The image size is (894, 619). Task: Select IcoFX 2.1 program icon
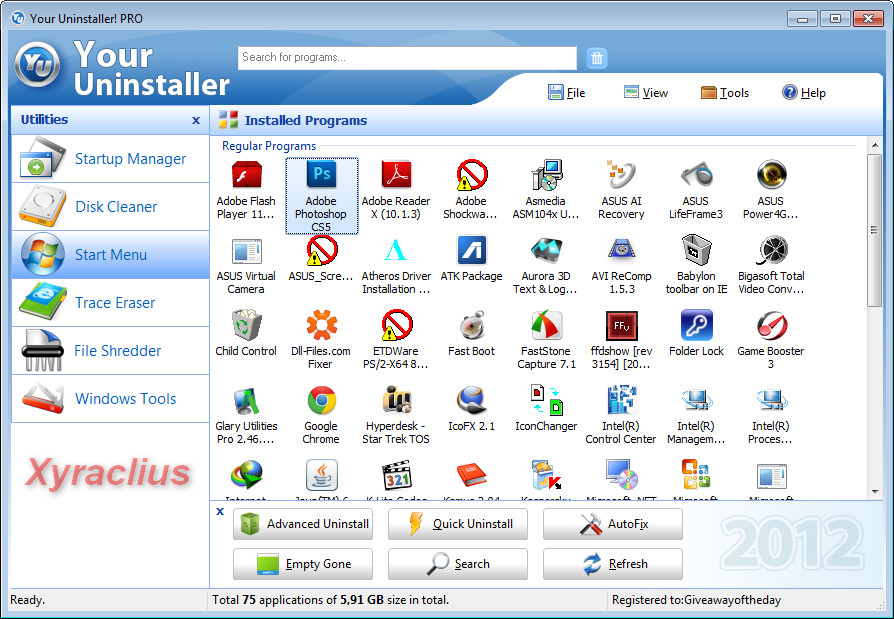pos(472,401)
